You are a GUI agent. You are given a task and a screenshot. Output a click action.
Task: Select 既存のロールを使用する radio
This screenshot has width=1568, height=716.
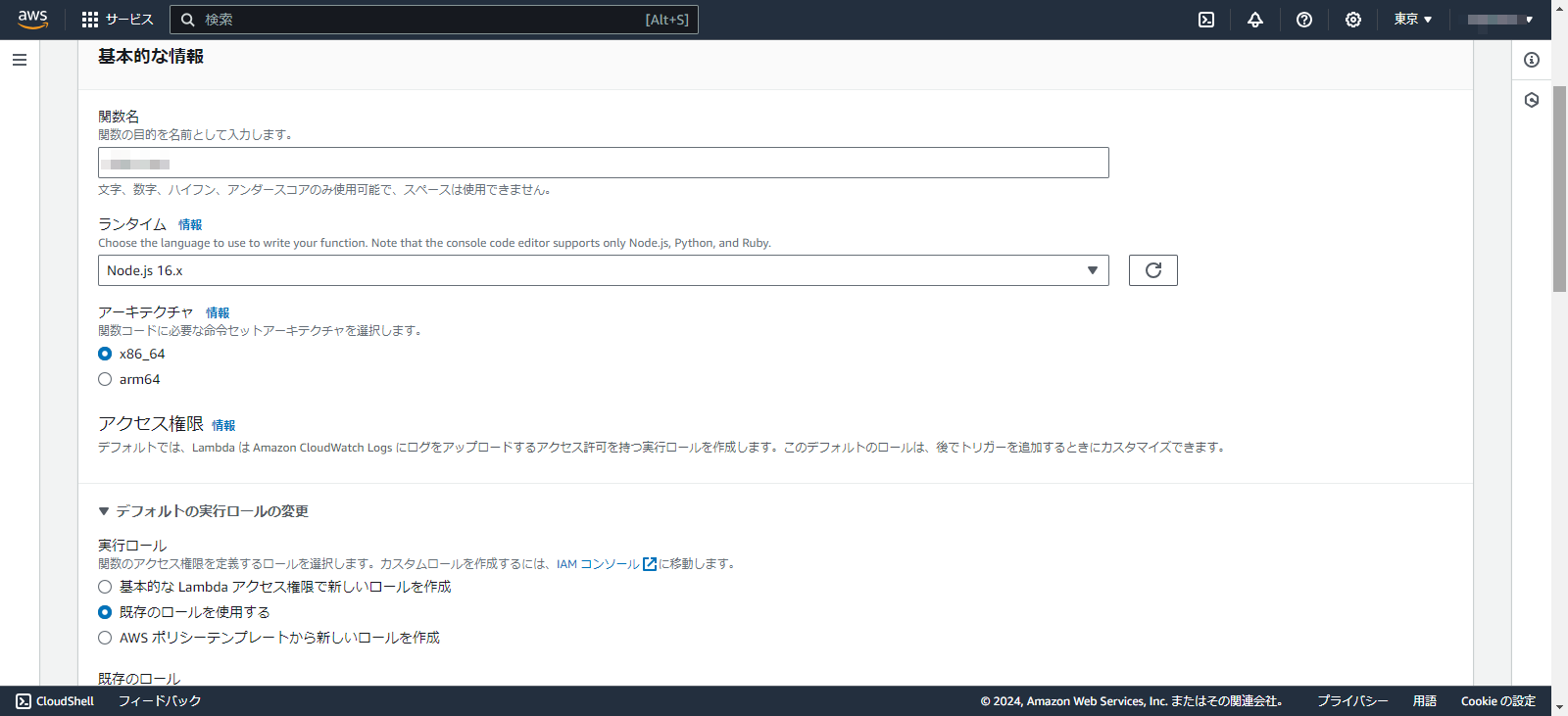coord(105,612)
